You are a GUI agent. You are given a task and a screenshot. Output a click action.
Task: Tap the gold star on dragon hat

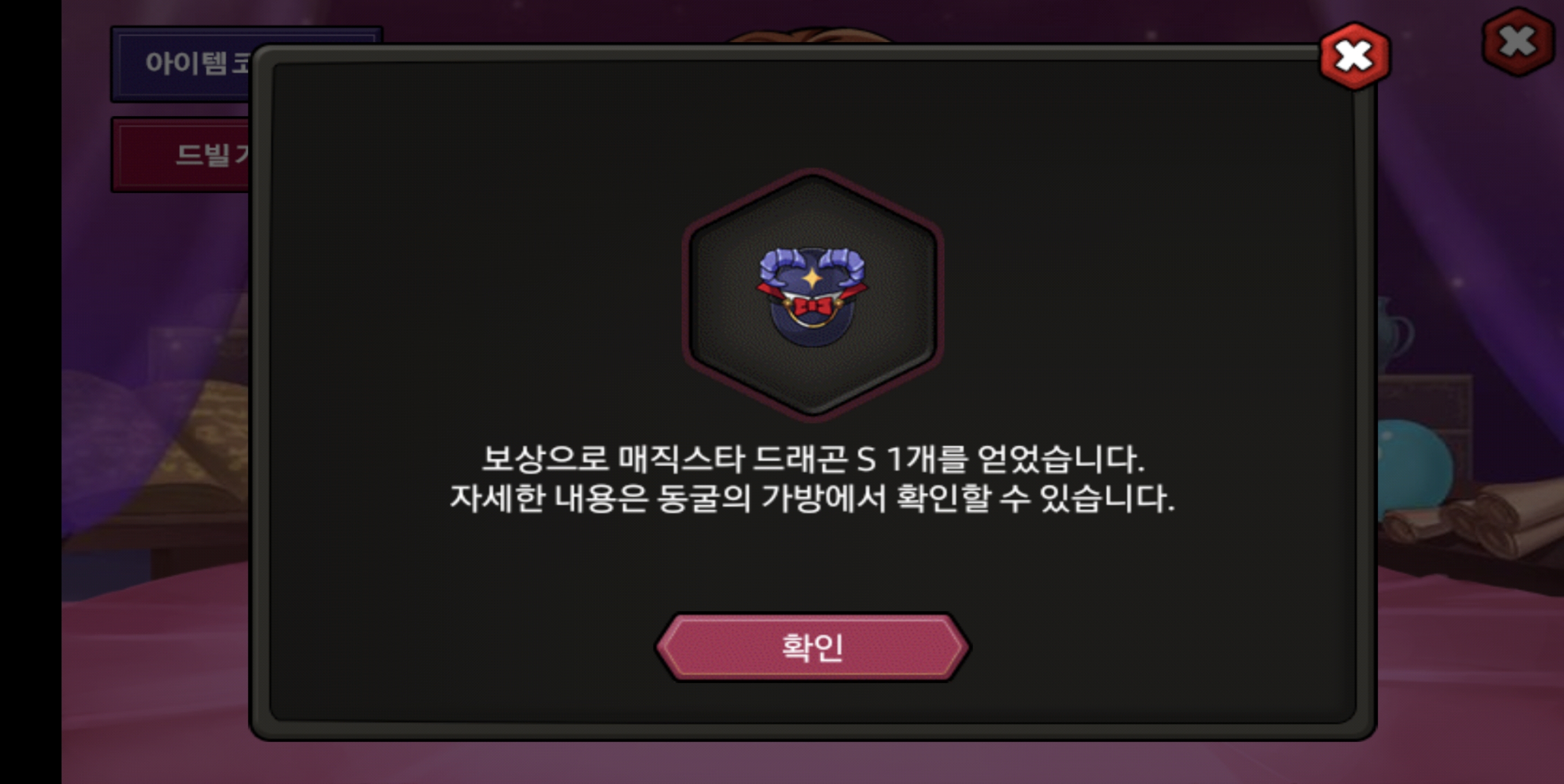click(x=812, y=278)
